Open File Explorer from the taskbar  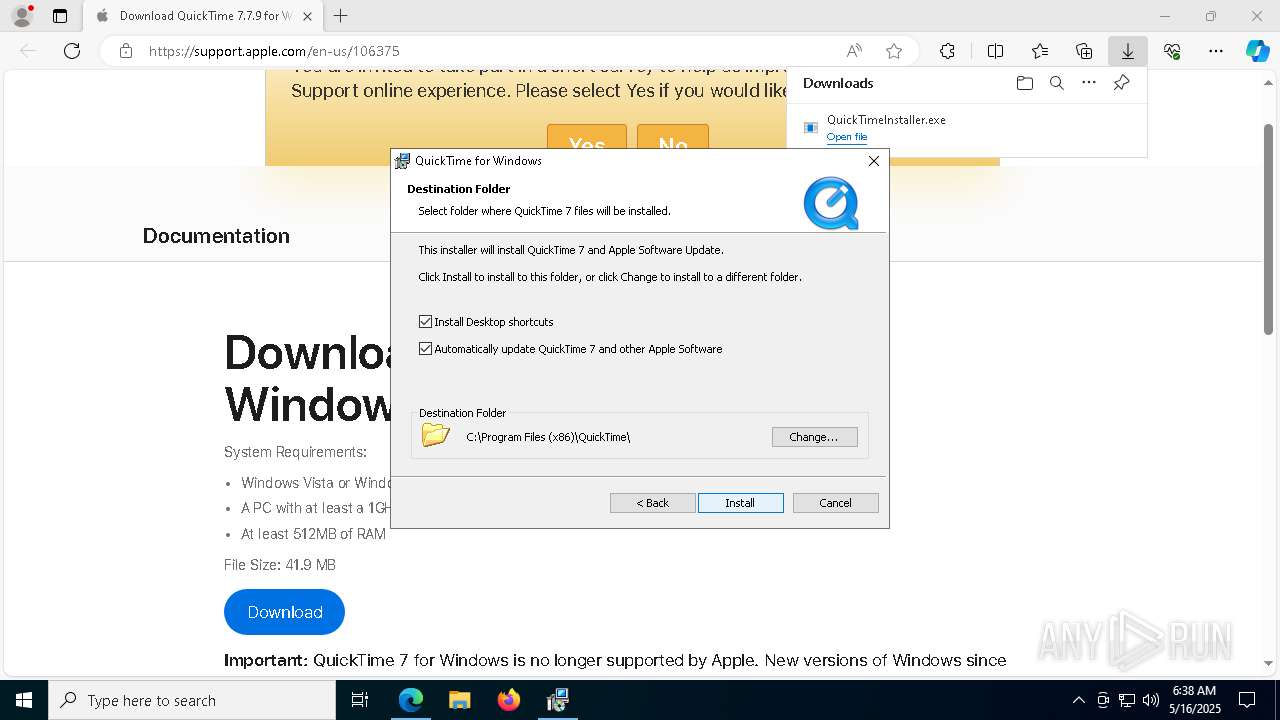click(459, 700)
